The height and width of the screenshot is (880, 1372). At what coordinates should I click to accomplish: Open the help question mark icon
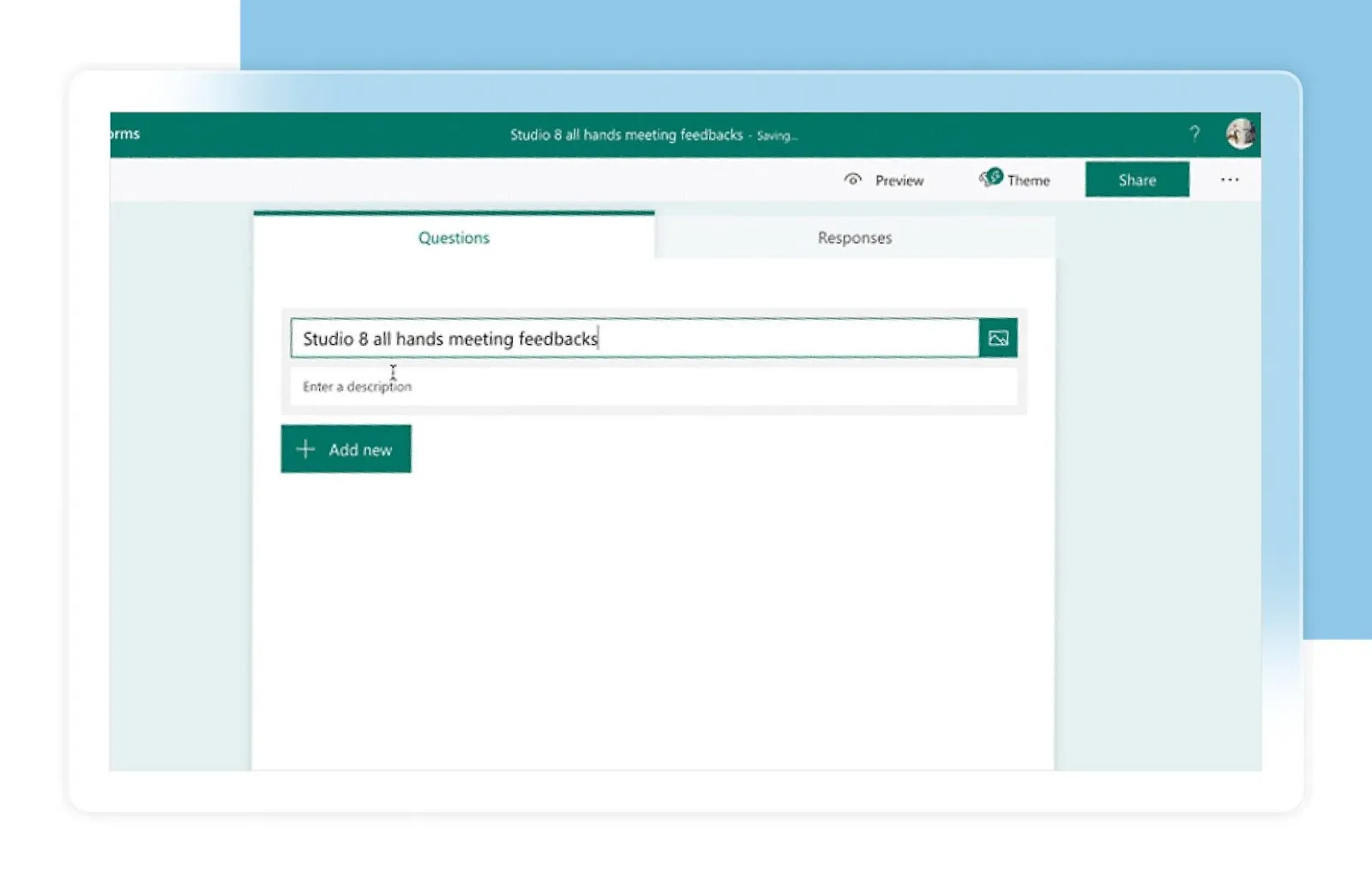[x=1194, y=134]
